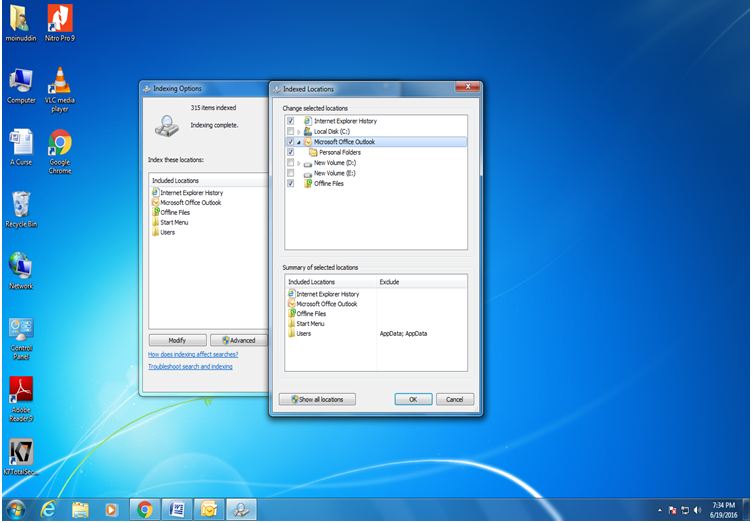Open the Computer desktop icon
The image size is (753, 523).
(x=21, y=86)
